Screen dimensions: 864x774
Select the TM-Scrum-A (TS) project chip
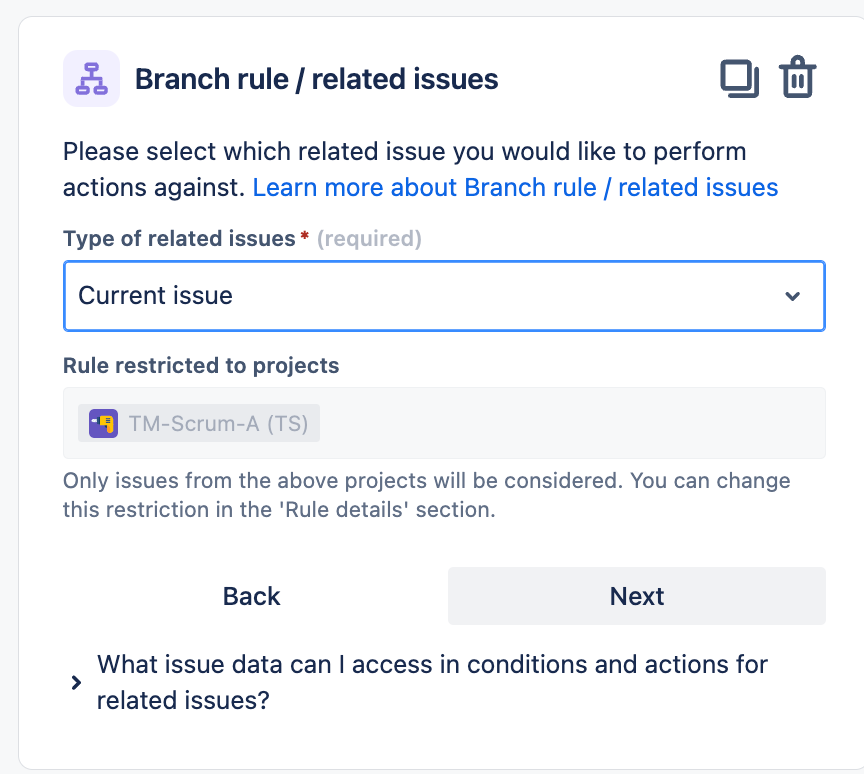click(199, 423)
